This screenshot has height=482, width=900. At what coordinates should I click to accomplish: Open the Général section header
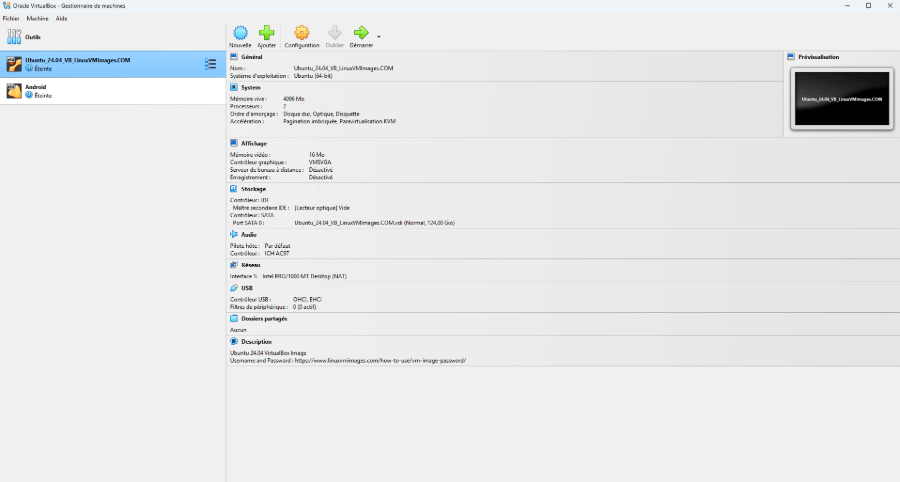(251, 57)
